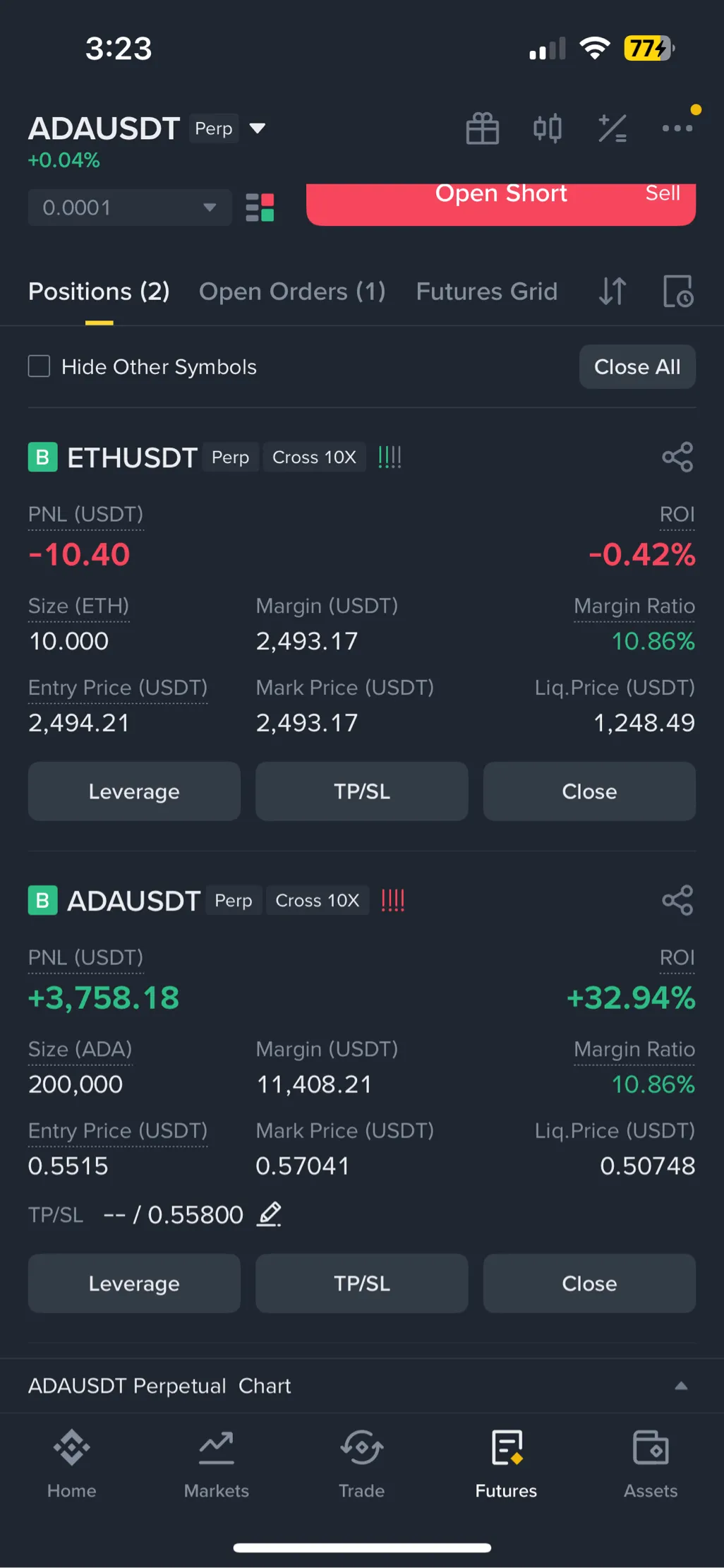This screenshot has width=724, height=1568.
Task: Open the three-dot more menu
Action: (x=677, y=128)
